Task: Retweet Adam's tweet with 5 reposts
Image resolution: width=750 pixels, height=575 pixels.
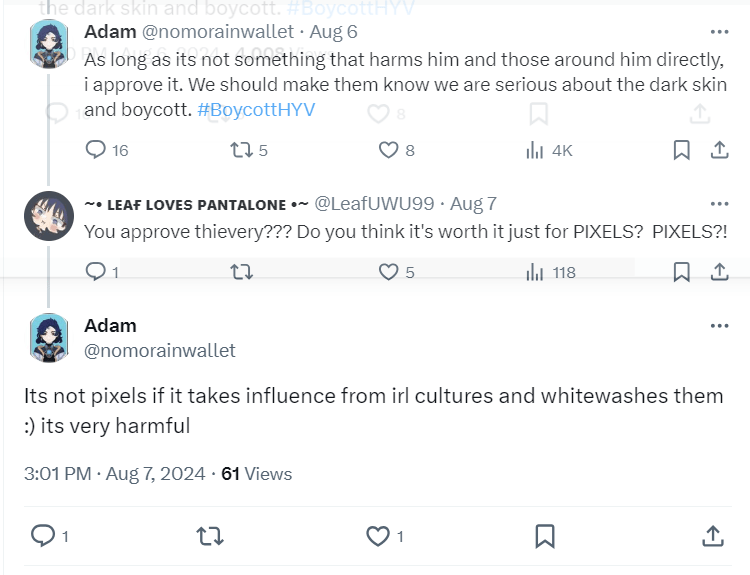Action: pyautogui.click(x=239, y=150)
